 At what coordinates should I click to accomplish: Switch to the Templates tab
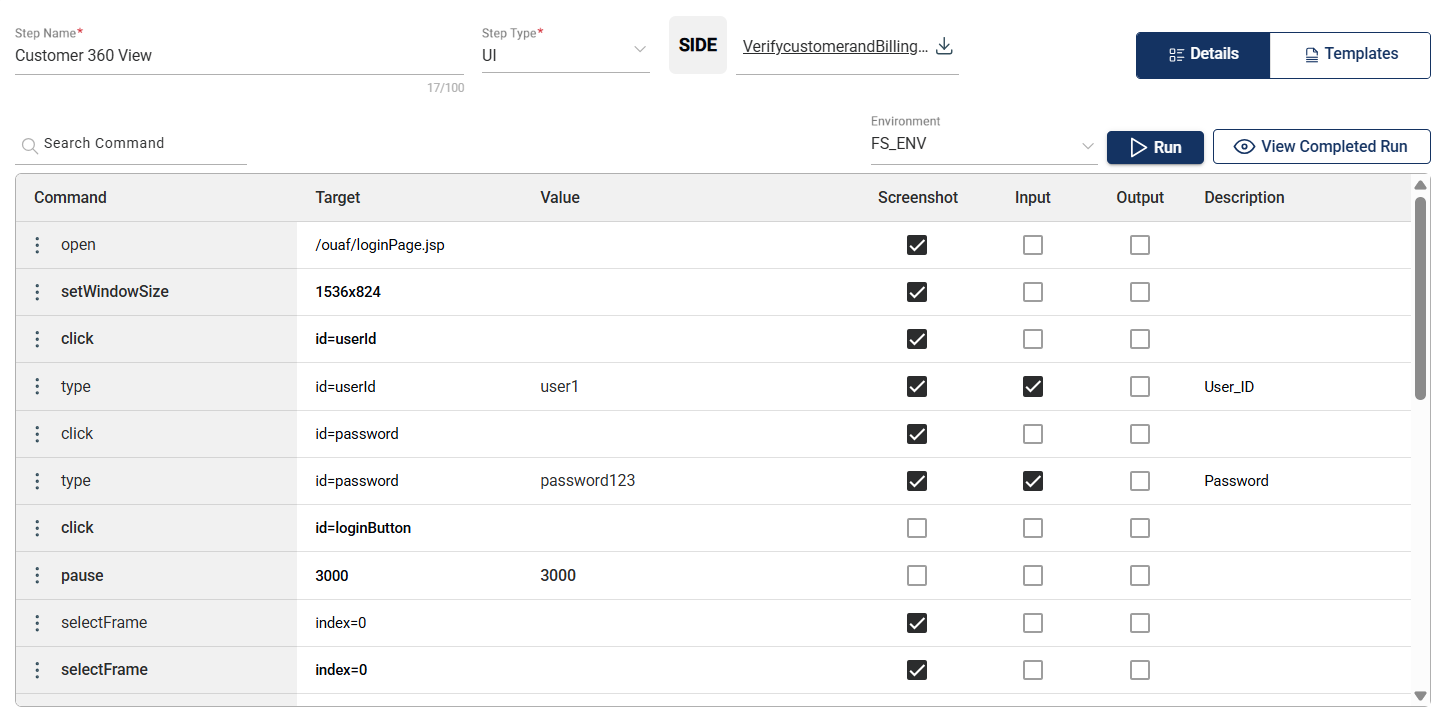pyautogui.click(x=1350, y=55)
